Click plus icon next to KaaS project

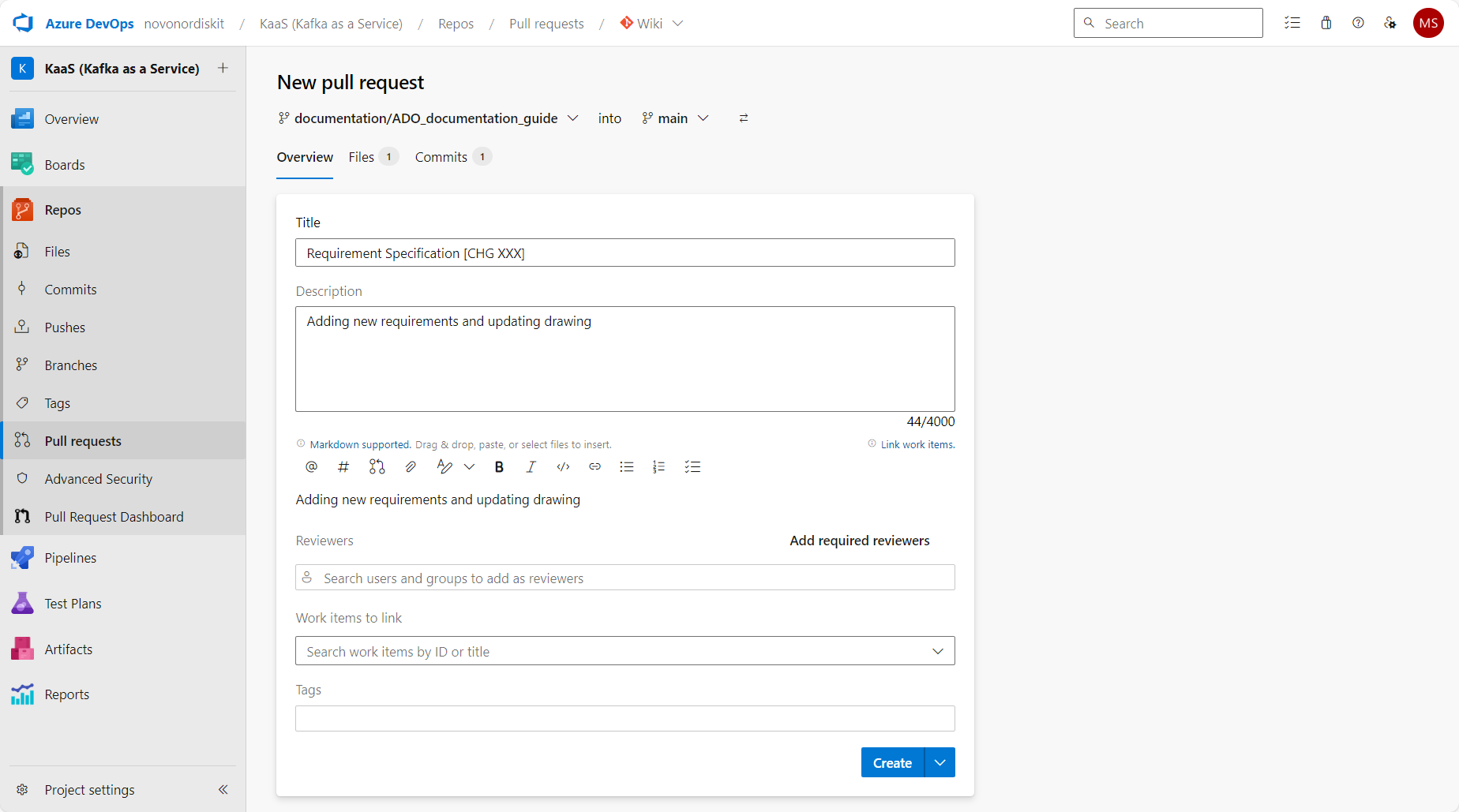223,68
